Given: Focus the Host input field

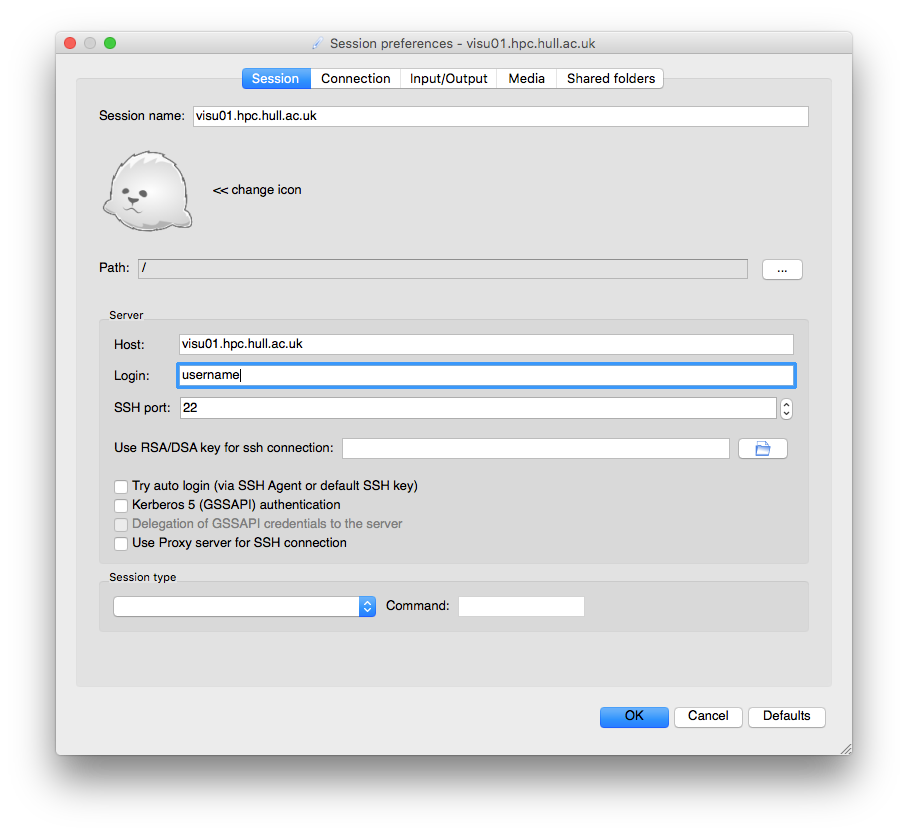Looking at the screenshot, I should [x=486, y=344].
